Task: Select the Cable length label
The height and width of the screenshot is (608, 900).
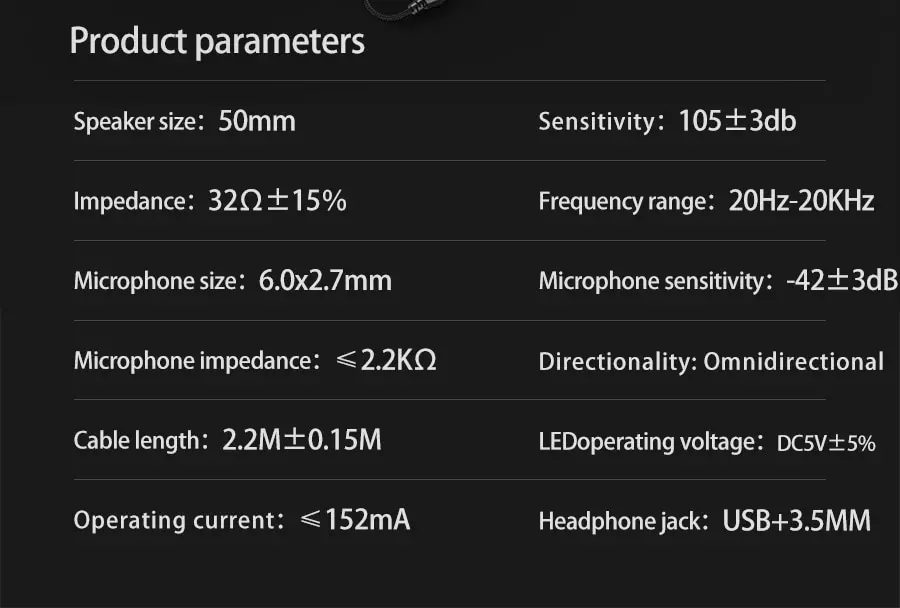Action: pyautogui.click(x=137, y=441)
